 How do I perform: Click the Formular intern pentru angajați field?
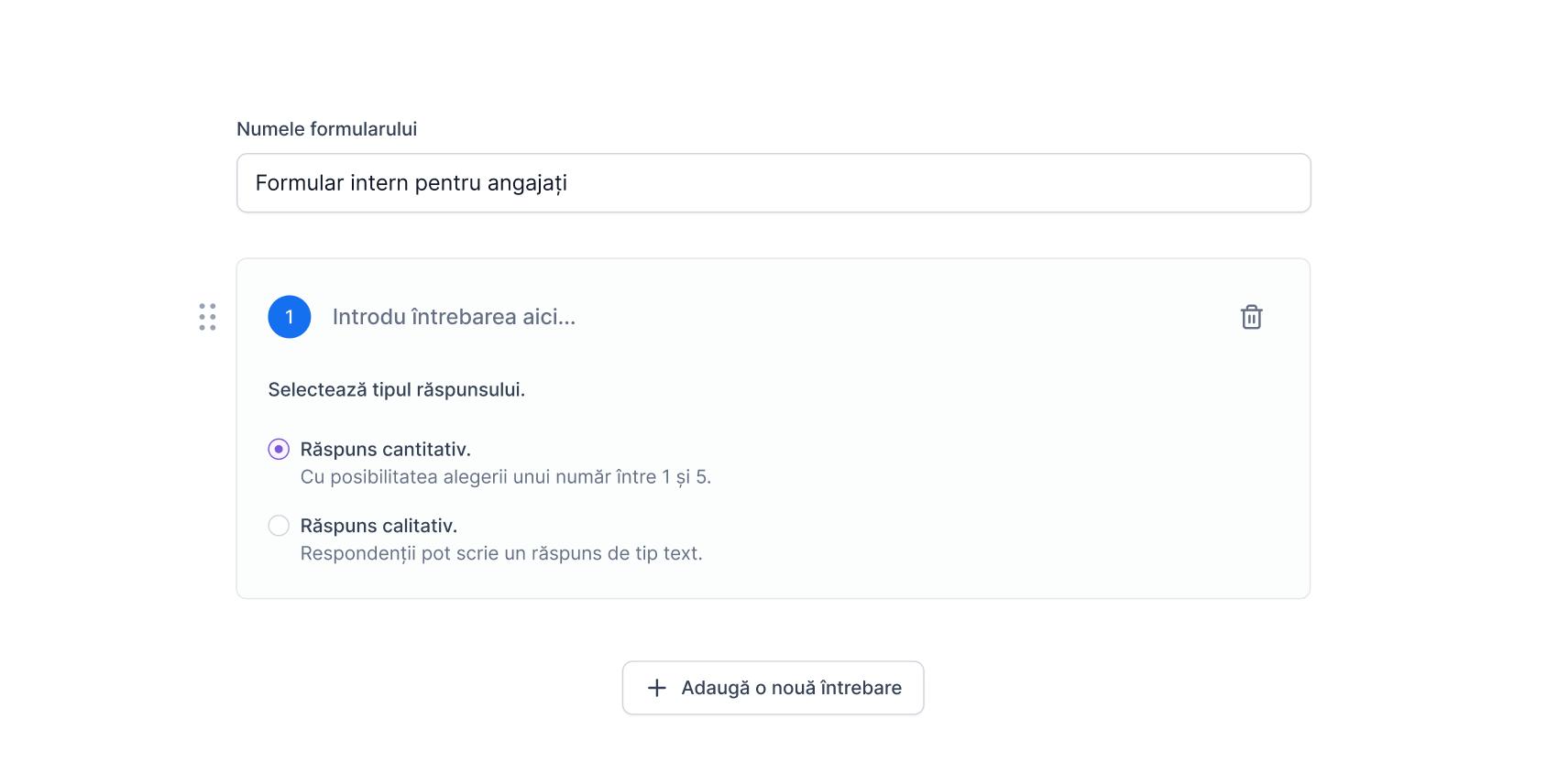pyautogui.click(x=773, y=182)
